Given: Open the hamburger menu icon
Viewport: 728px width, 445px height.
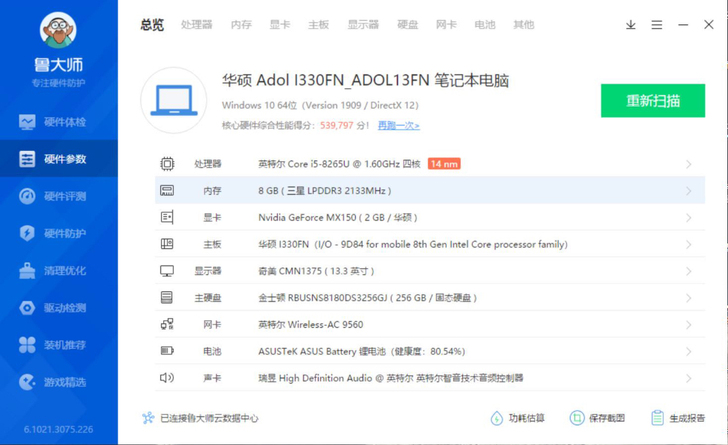Looking at the screenshot, I should [656, 25].
